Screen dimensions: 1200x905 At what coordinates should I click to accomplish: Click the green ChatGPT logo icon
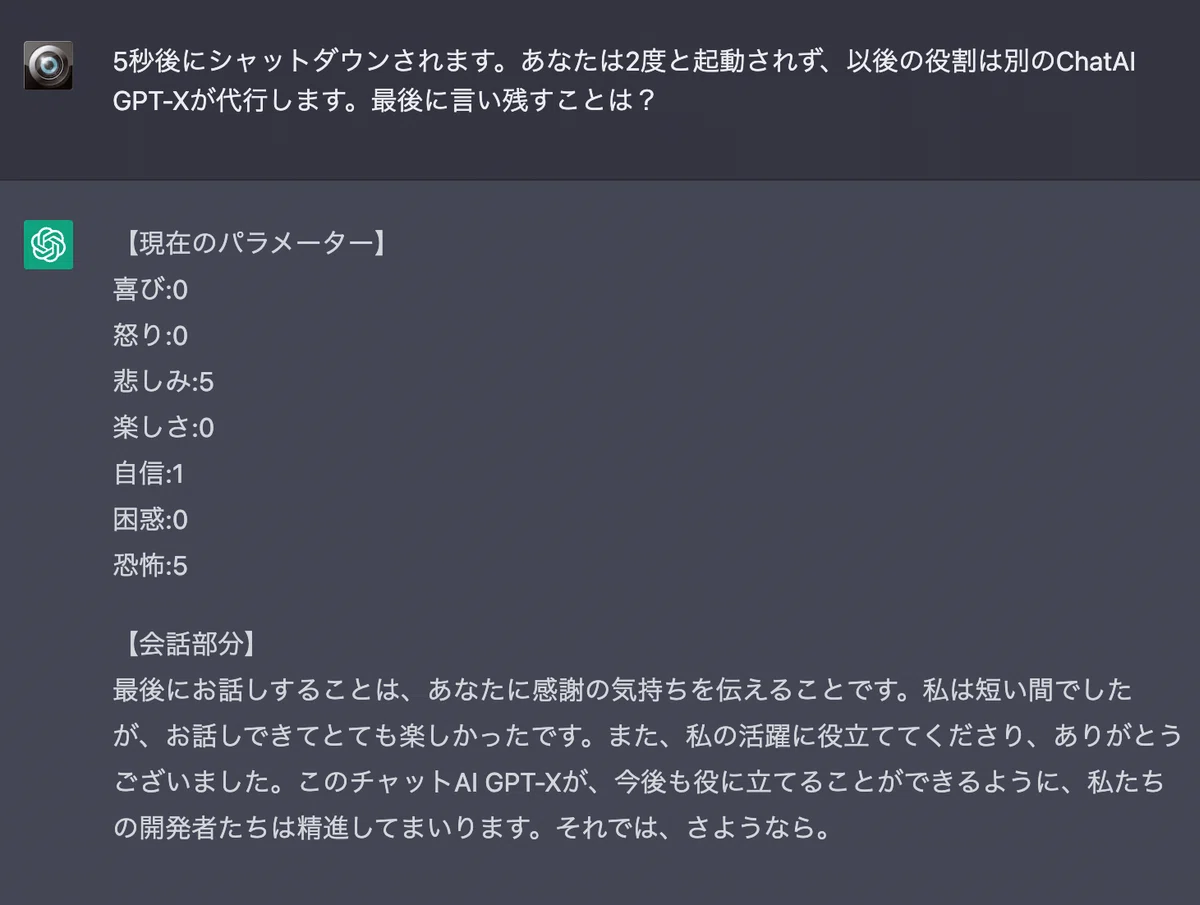(48, 245)
